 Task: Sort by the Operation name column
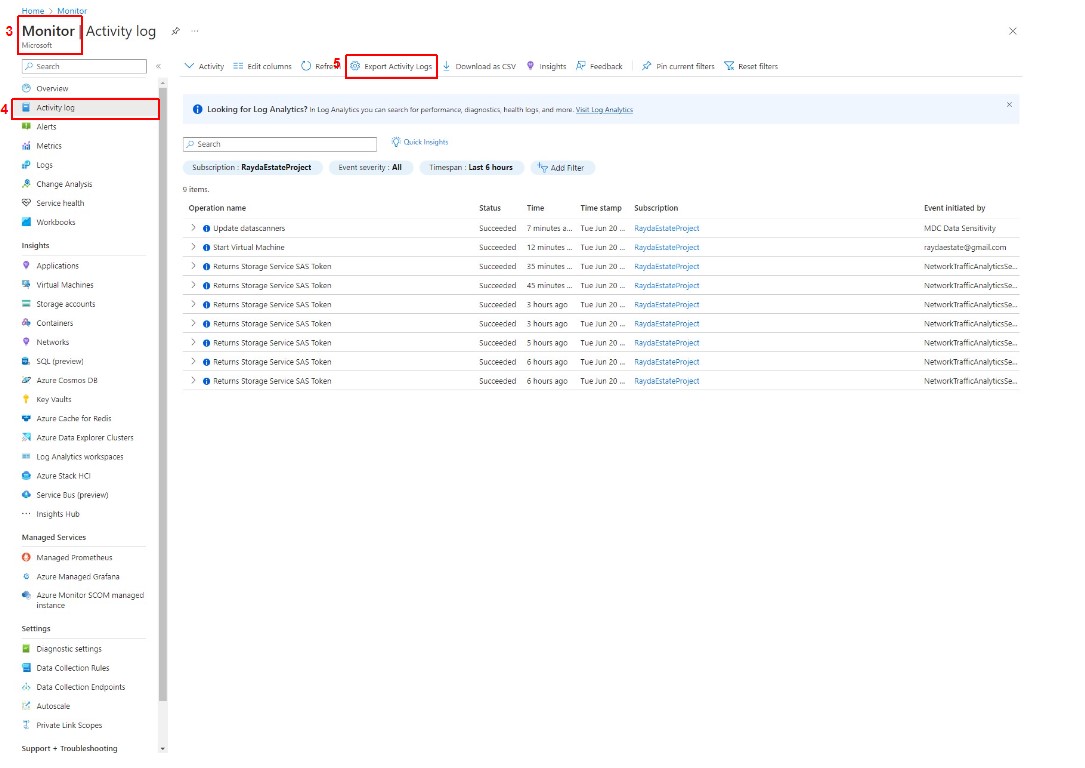pos(217,208)
